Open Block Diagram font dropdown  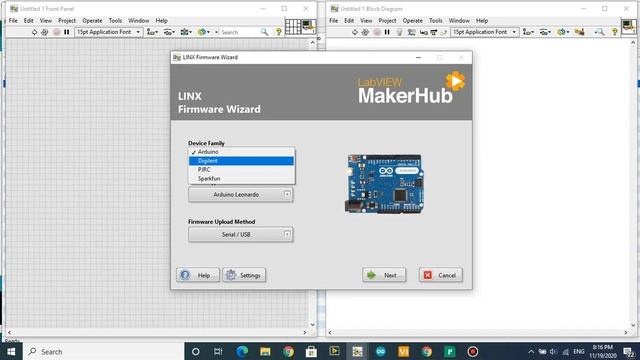484,32
